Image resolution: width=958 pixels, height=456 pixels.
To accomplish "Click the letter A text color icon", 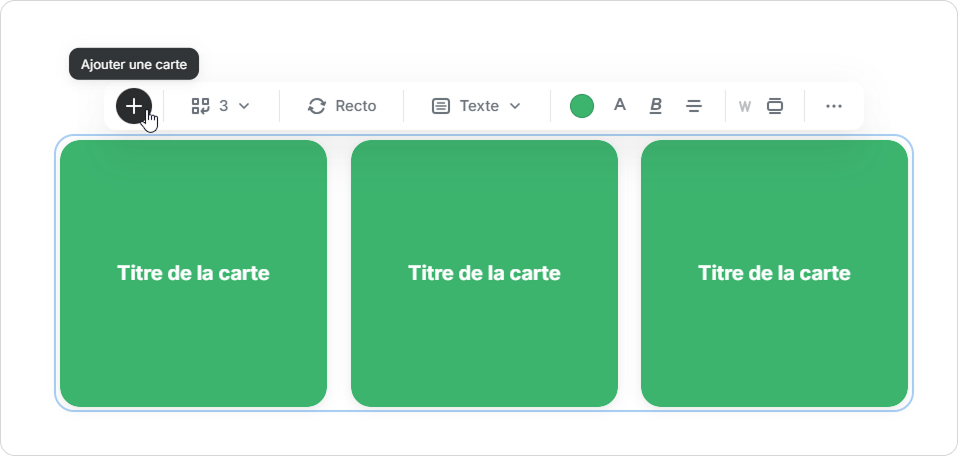I will coord(619,105).
